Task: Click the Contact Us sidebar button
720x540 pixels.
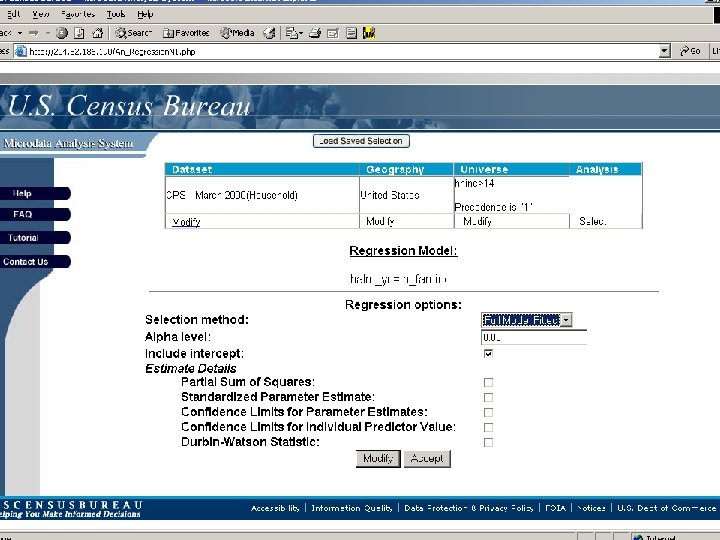Action: (x=34, y=262)
